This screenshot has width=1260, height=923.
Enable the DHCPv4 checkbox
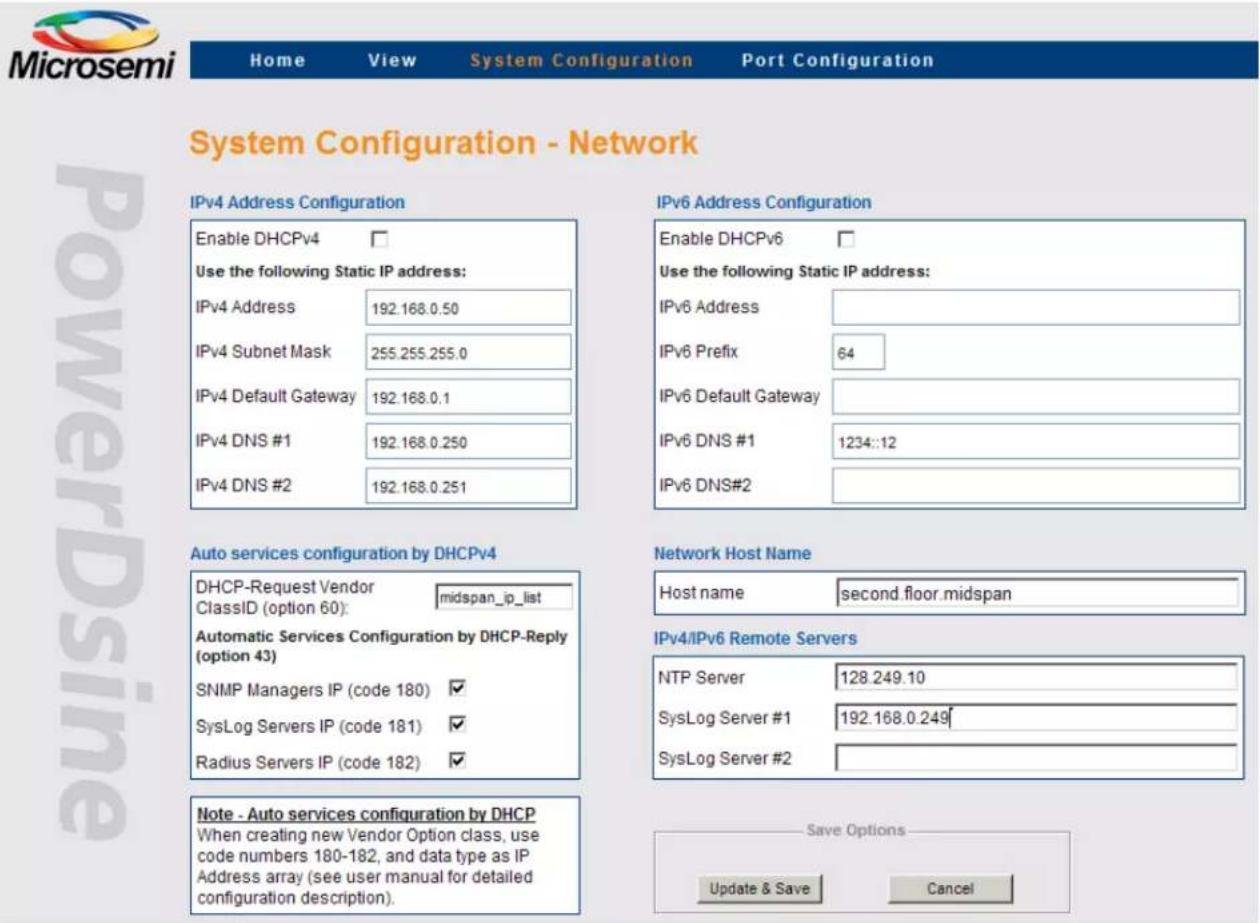tap(379, 239)
